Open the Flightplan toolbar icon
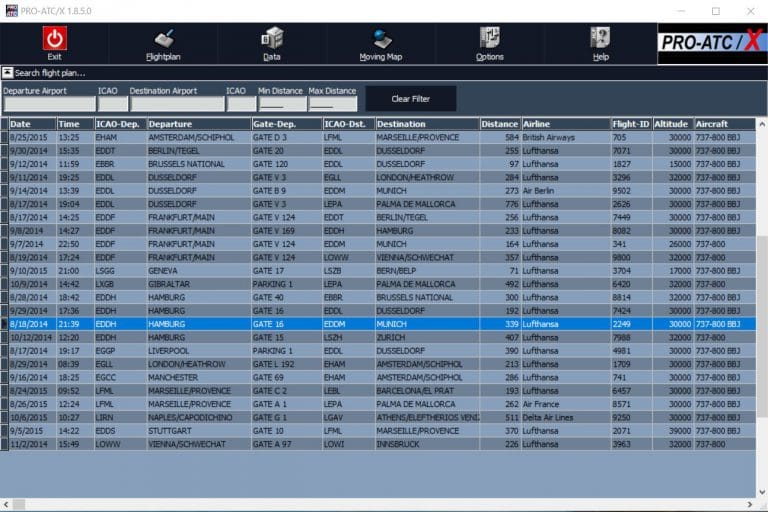 click(163, 39)
